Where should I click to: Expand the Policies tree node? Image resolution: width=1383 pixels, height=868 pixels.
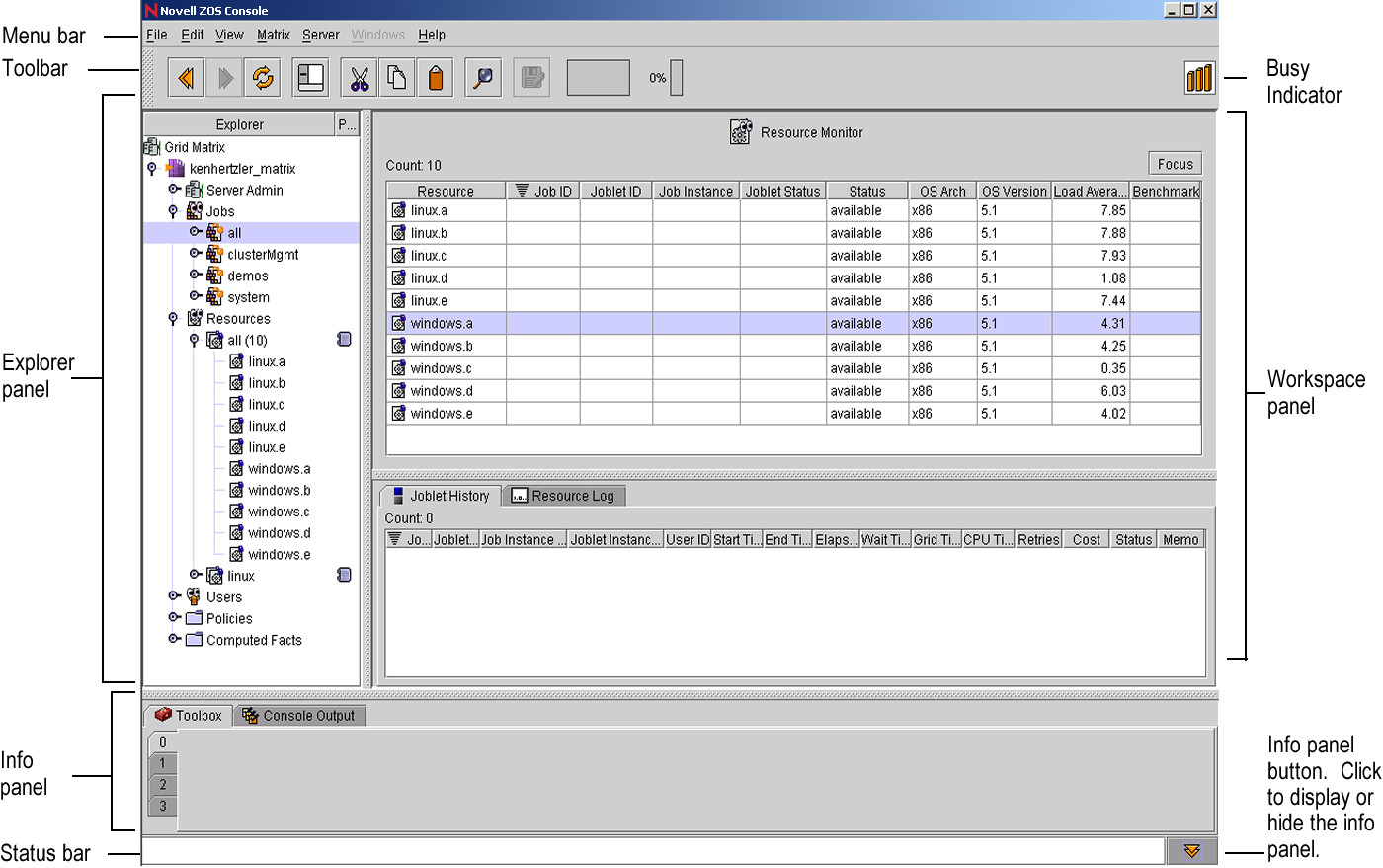pos(174,618)
